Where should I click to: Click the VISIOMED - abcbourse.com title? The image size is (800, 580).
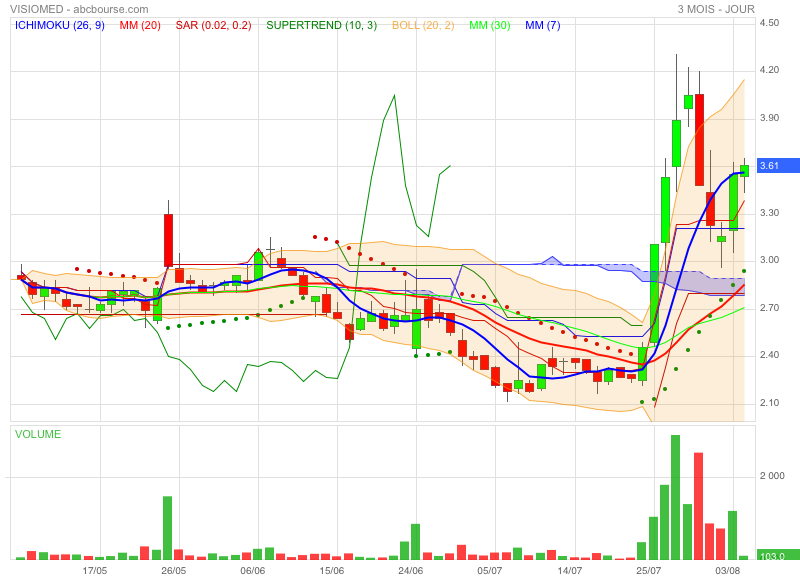79,9
